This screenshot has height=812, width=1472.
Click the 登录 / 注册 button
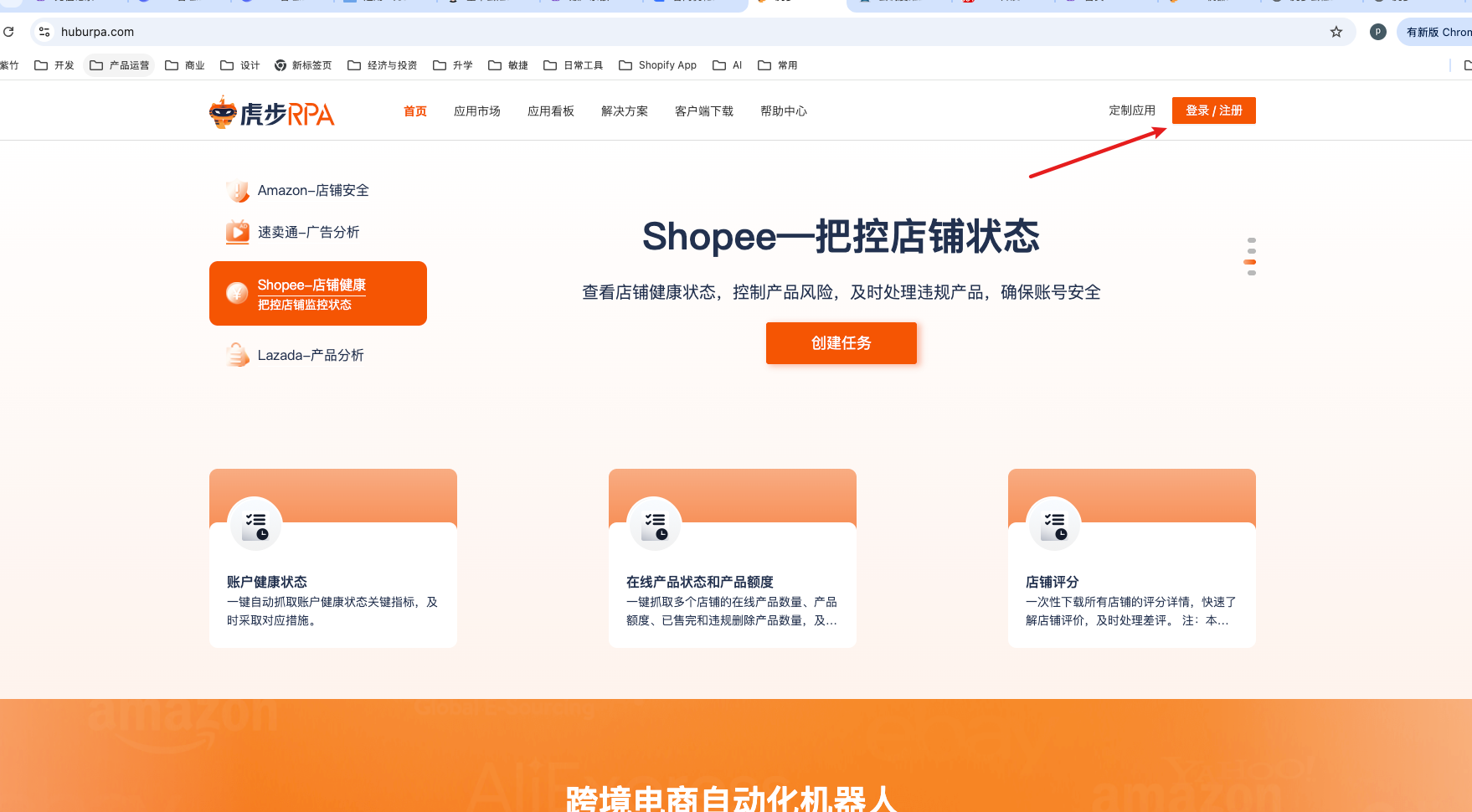pos(1214,110)
